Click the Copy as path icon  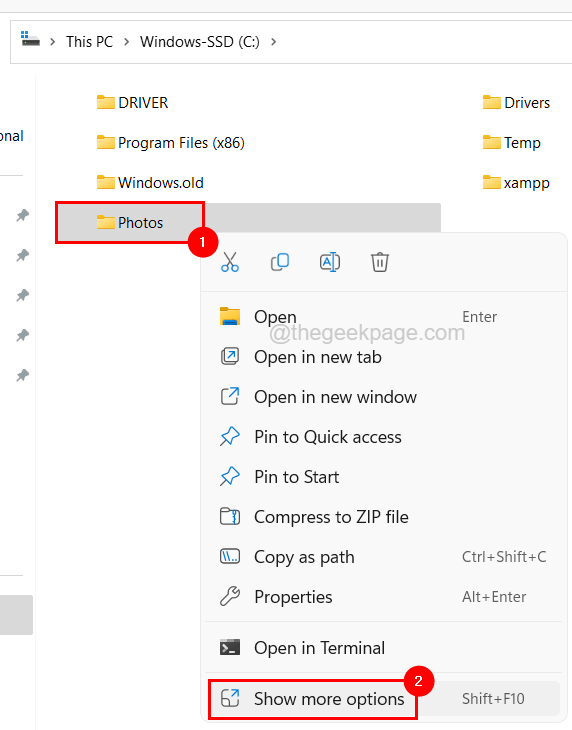pyautogui.click(x=230, y=556)
